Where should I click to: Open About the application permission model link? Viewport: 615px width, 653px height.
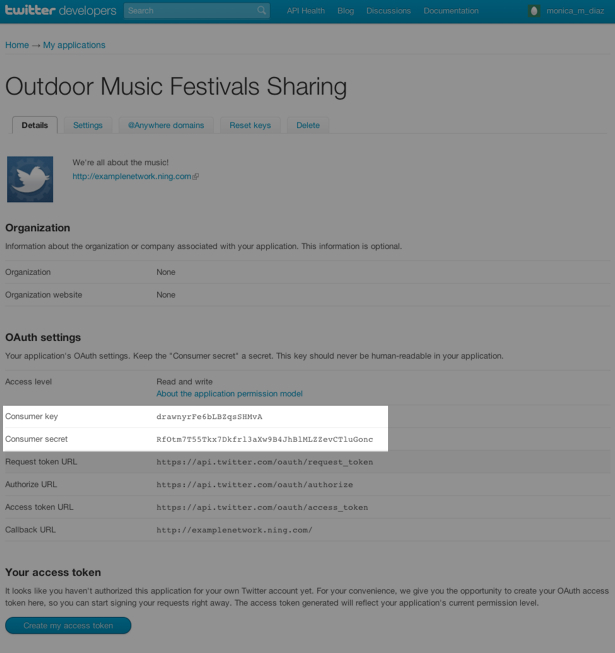point(229,394)
